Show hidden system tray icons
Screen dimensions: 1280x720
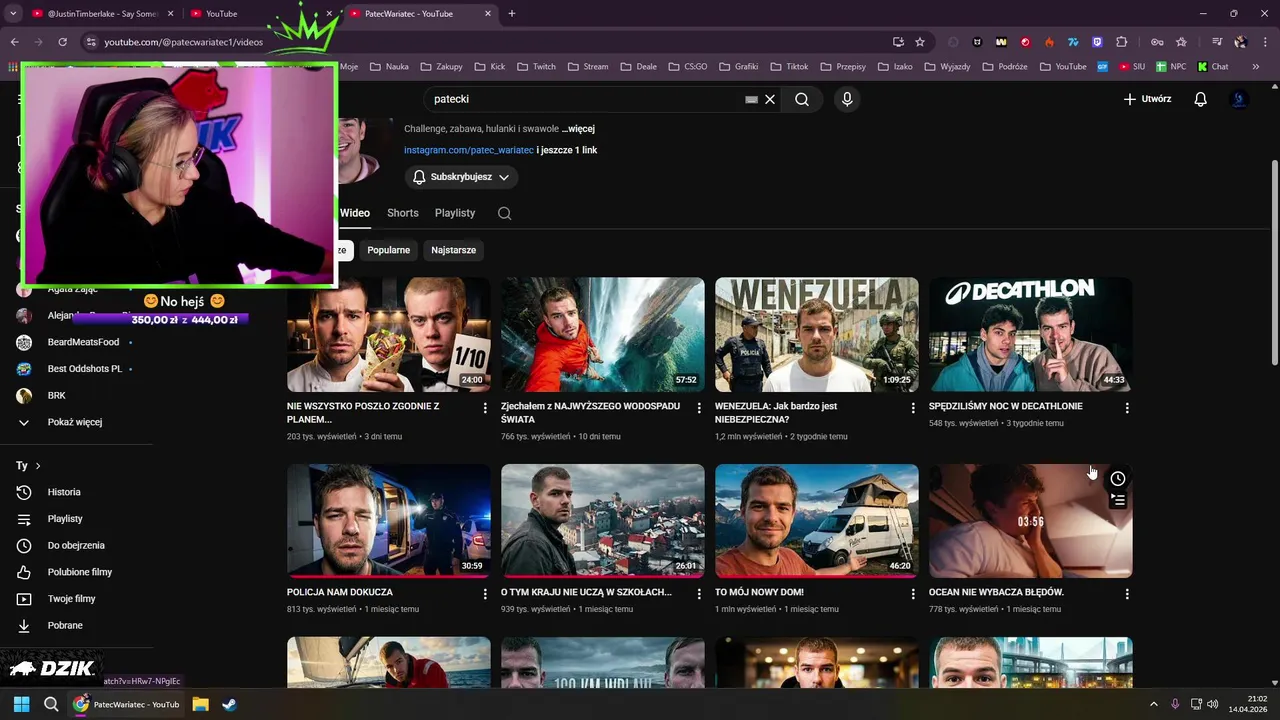click(x=1153, y=704)
